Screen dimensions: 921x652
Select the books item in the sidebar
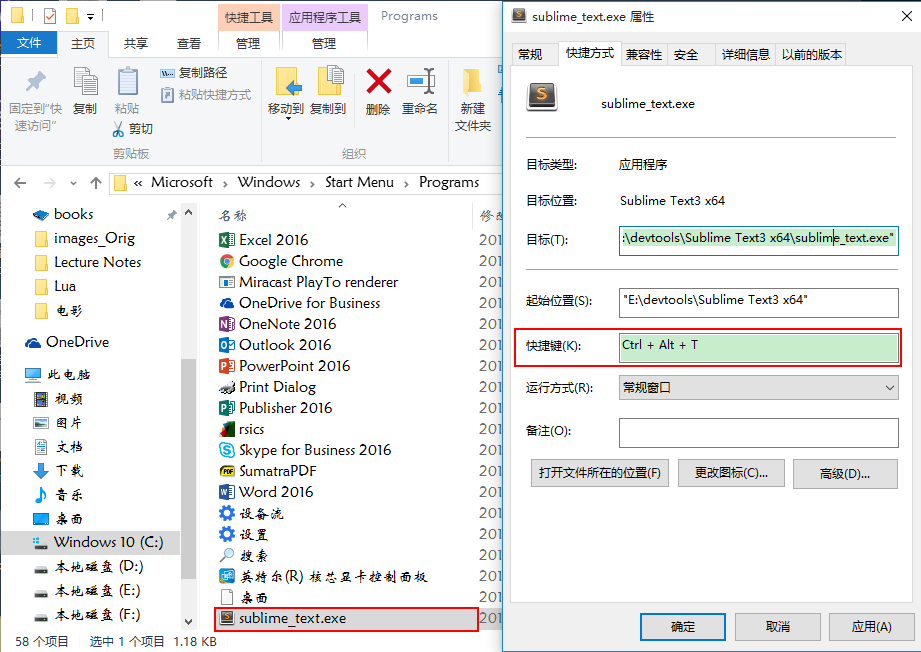point(73,214)
